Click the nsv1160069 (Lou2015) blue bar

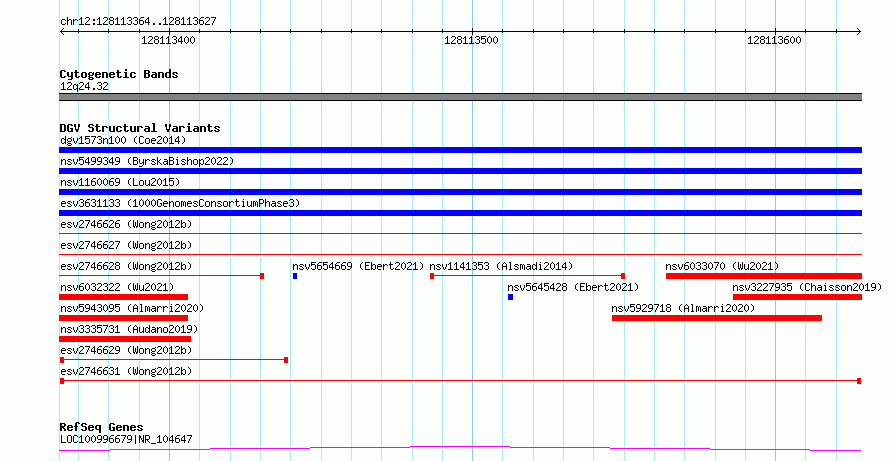[460, 192]
